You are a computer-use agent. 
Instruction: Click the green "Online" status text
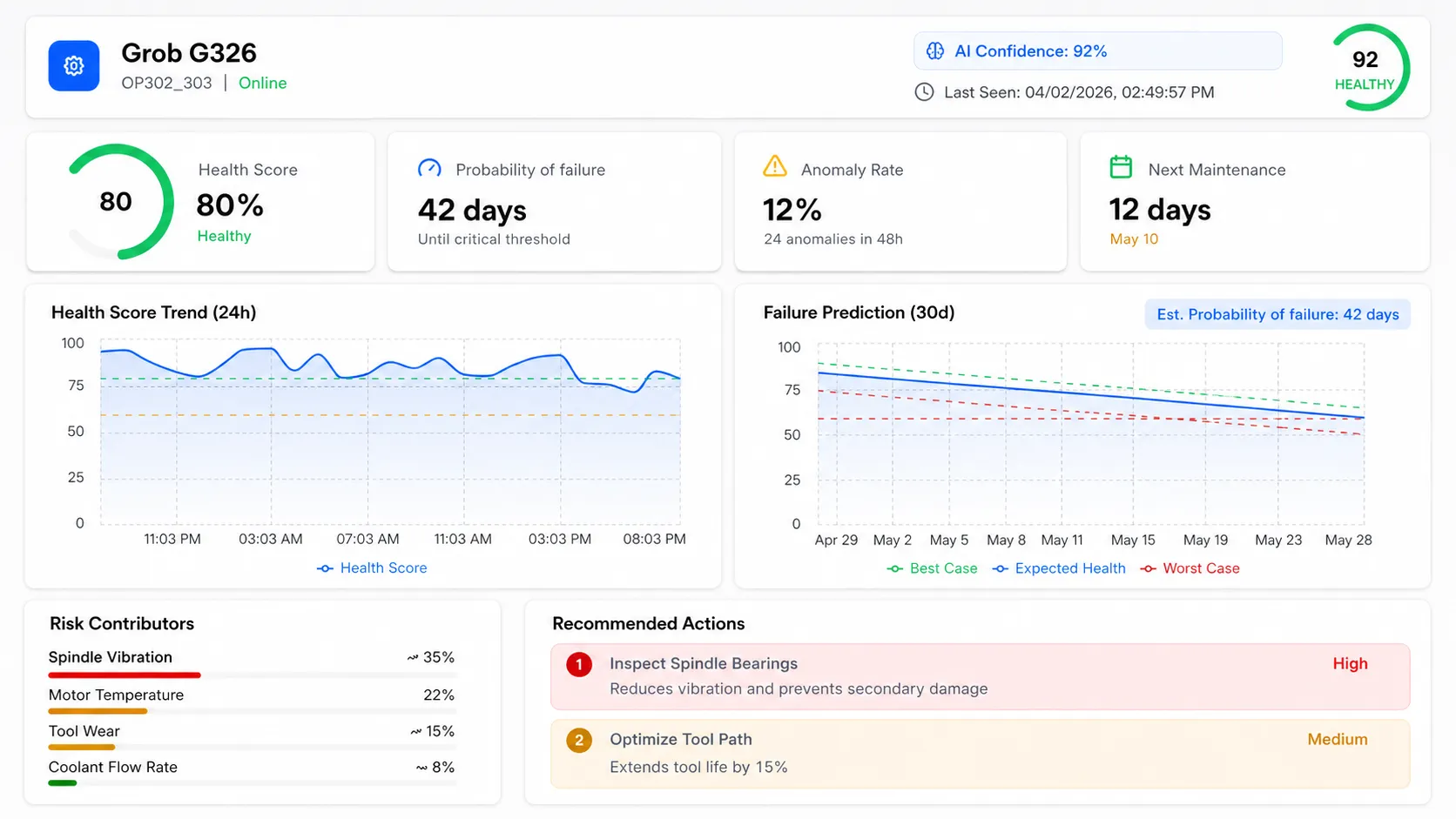[x=262, y=84]
